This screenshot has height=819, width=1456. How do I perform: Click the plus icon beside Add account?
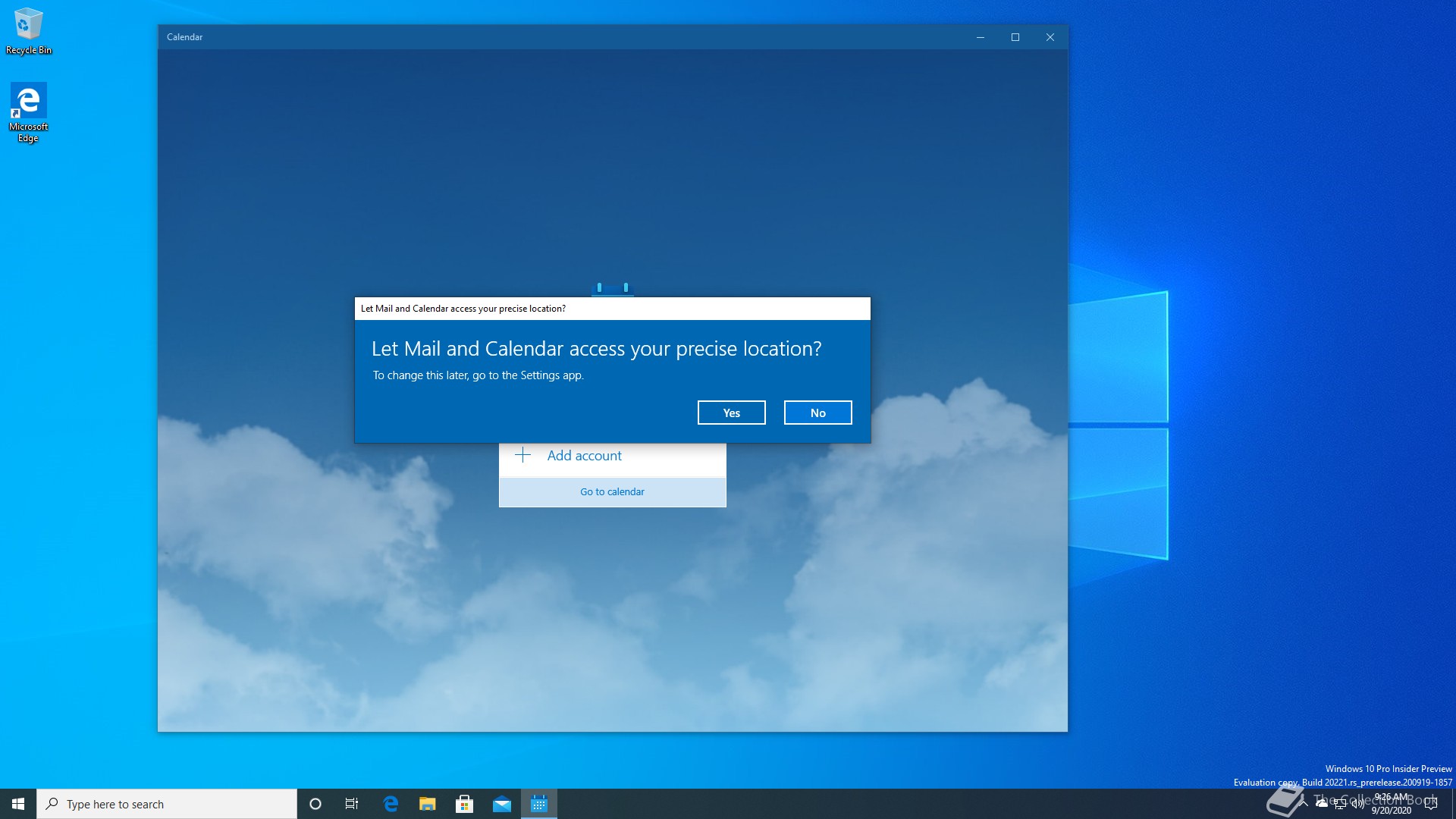[x=522, y=455]
